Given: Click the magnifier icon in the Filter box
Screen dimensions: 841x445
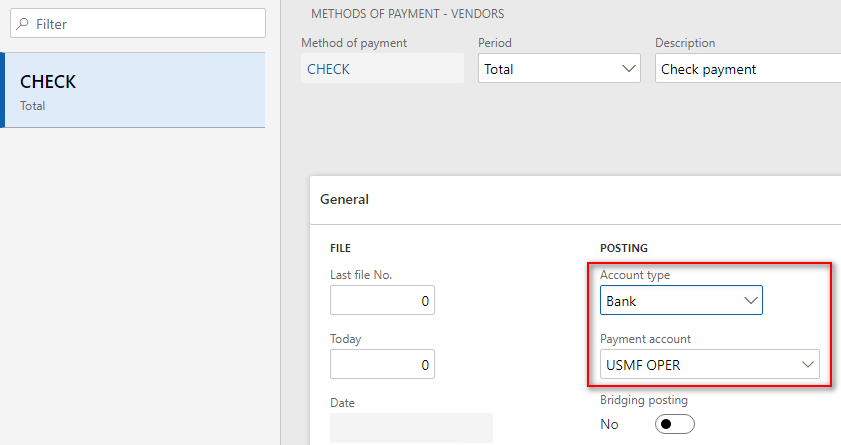Looking at the screenshot, I should tap(24, 24).
